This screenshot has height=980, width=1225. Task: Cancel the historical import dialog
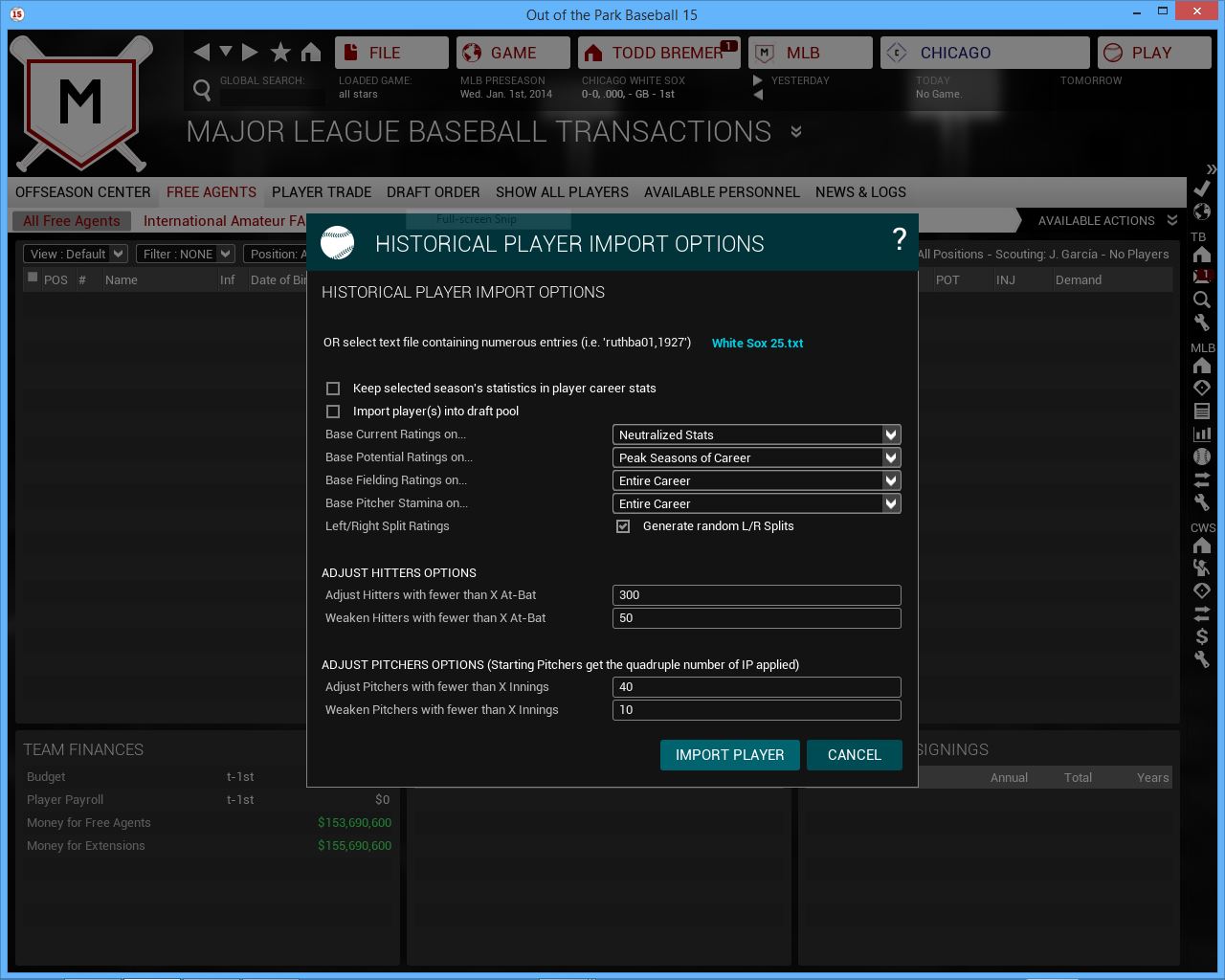click(x=854, y=755)
